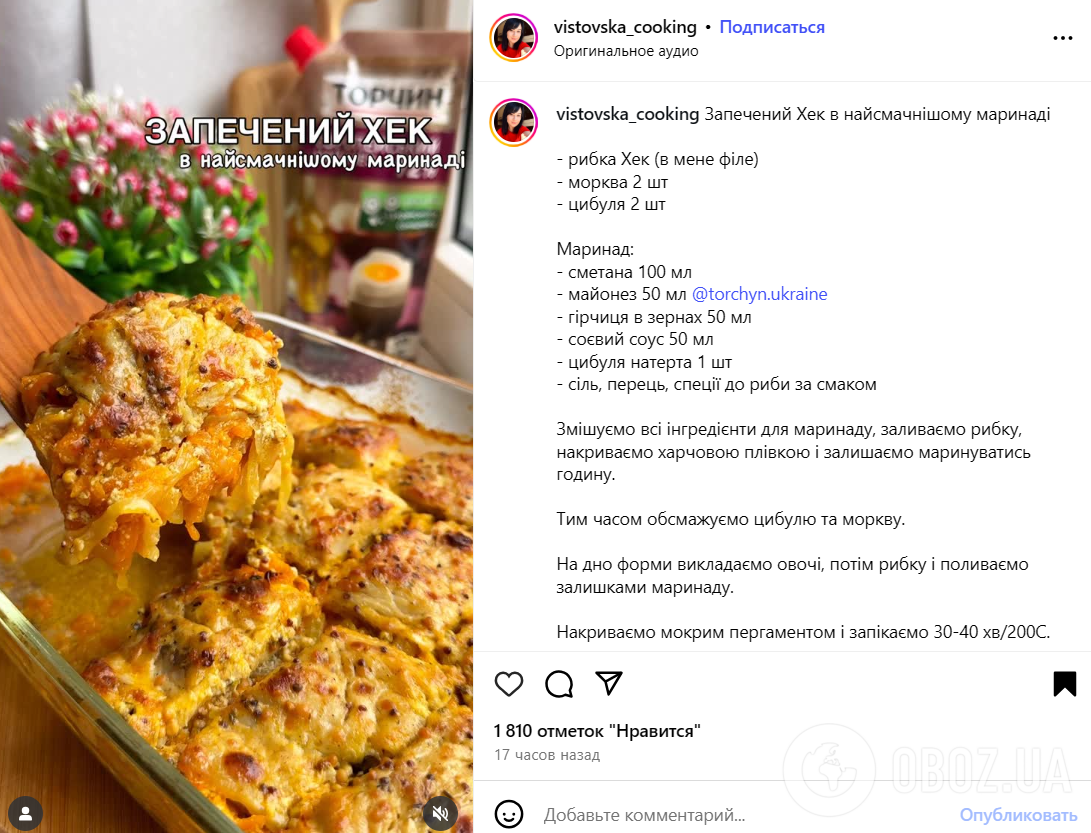Viewport: 1091px width, 833px height.
Task: Follow the account with the Подписаться link
Action: (772, 27)
